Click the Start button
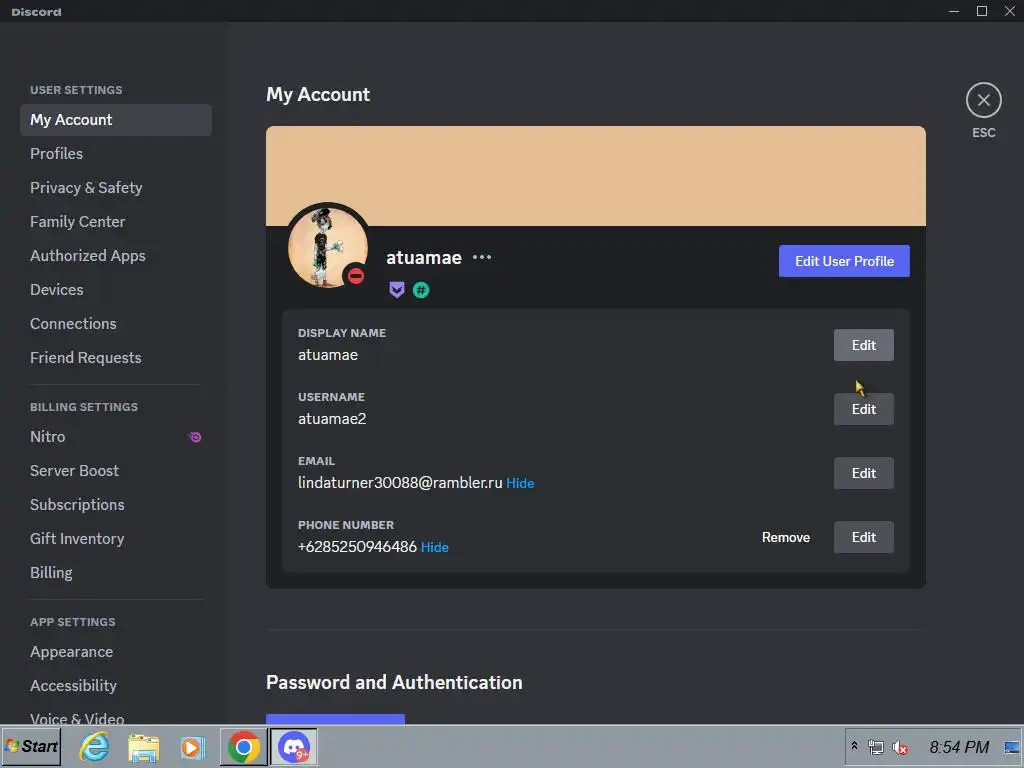The image size is (1024, 768). point(31,746)
